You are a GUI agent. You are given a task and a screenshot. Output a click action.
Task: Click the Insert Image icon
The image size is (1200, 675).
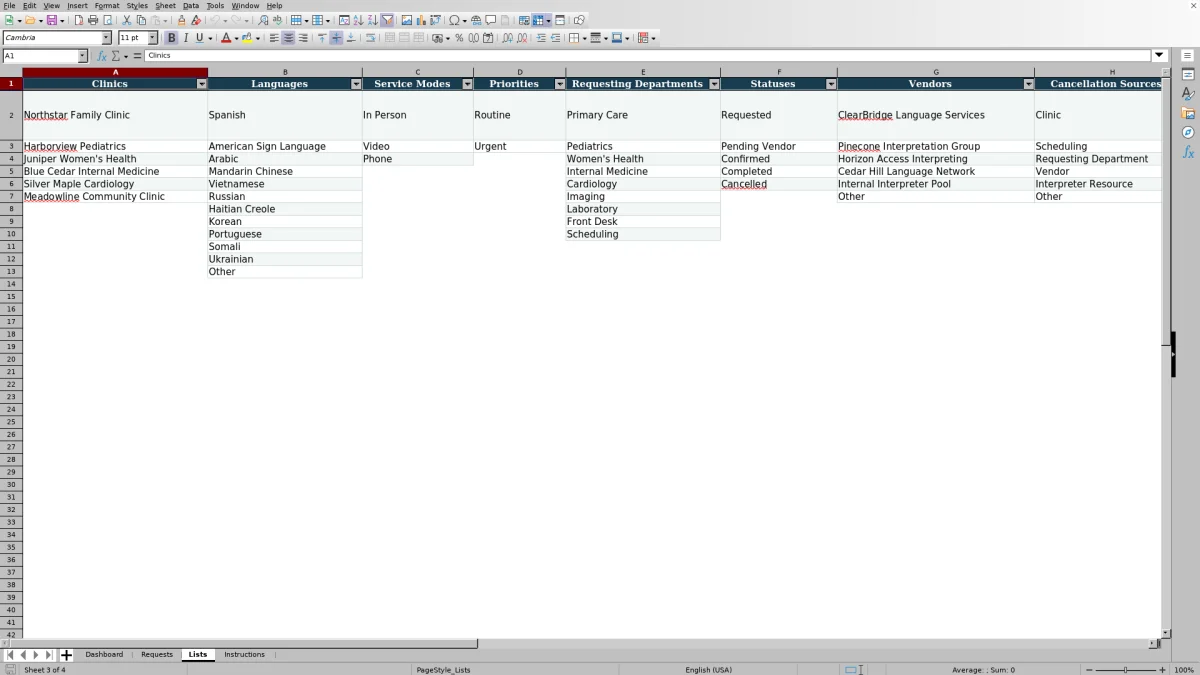click(406, 20)
